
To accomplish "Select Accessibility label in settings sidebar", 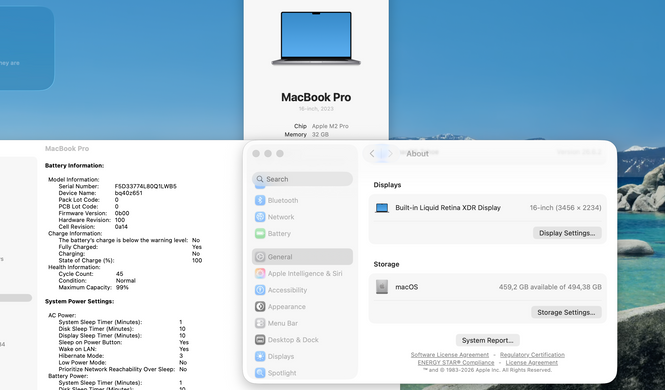I will coord(287,290).
